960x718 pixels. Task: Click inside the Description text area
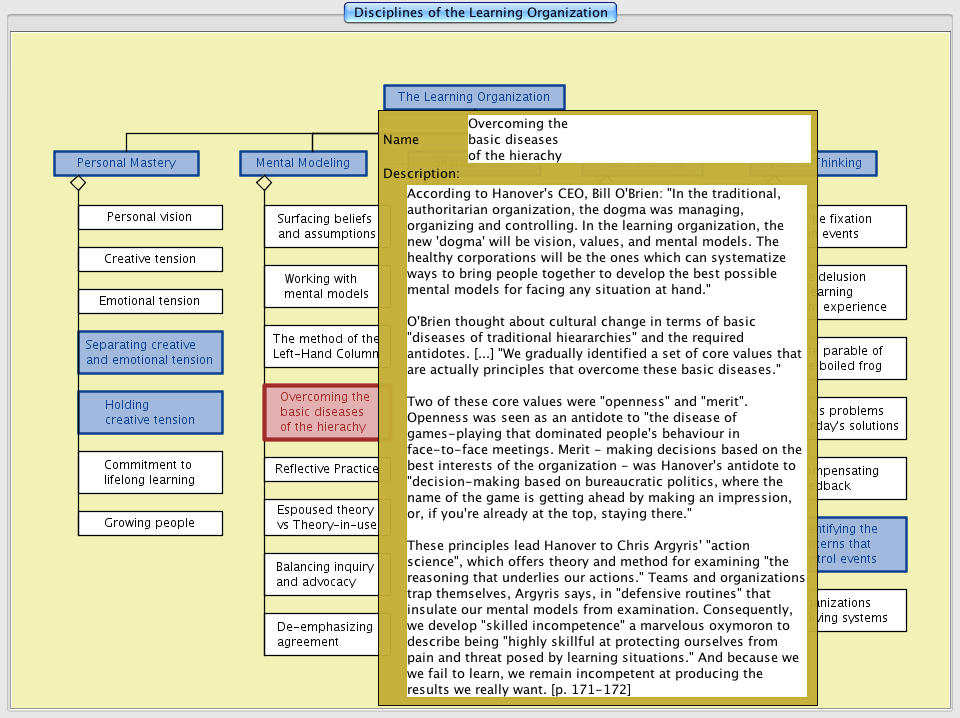click(606, 440)
